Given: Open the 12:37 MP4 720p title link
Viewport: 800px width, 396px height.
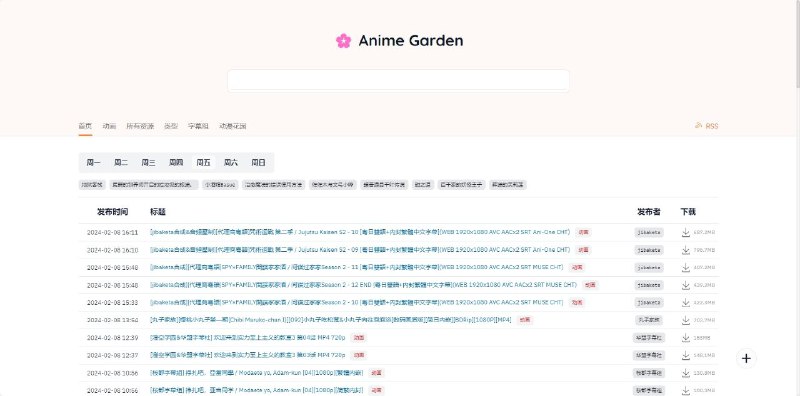Looking at the screenshot, I should 247,355.
